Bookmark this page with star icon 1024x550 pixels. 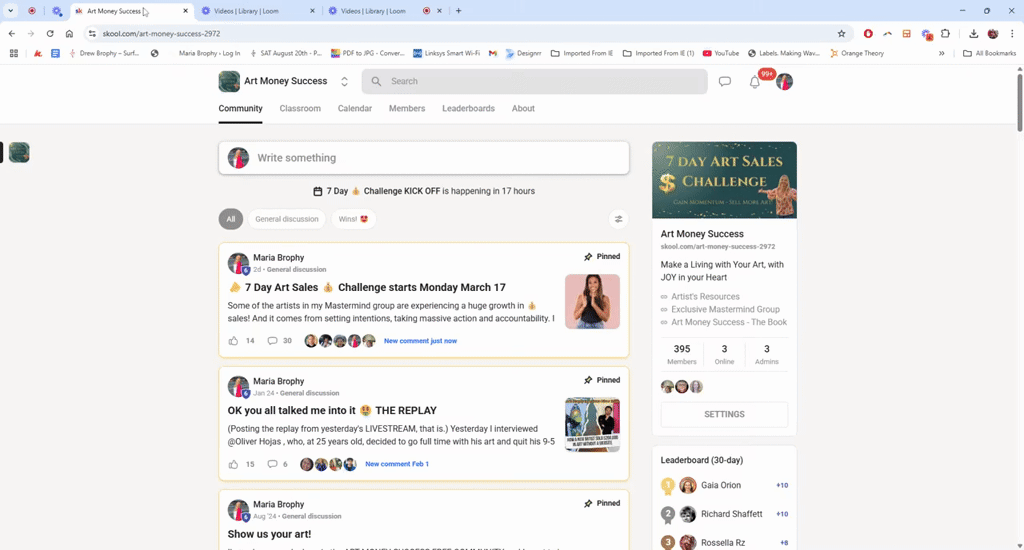tap(841, 33)
